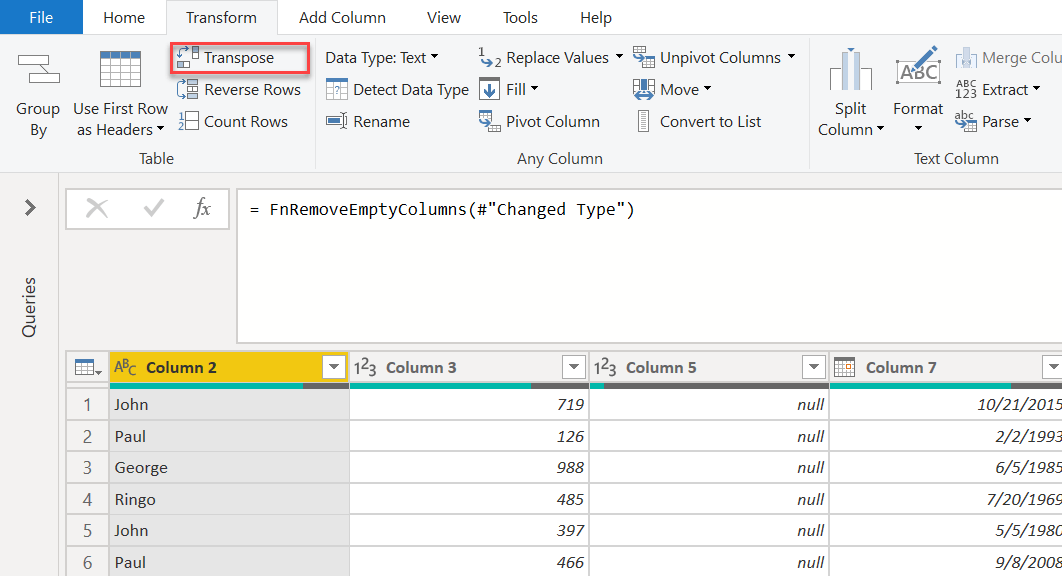The image size is (1062, 576).
Task: Click the Convert to List icon
Action: click(643, 121)
